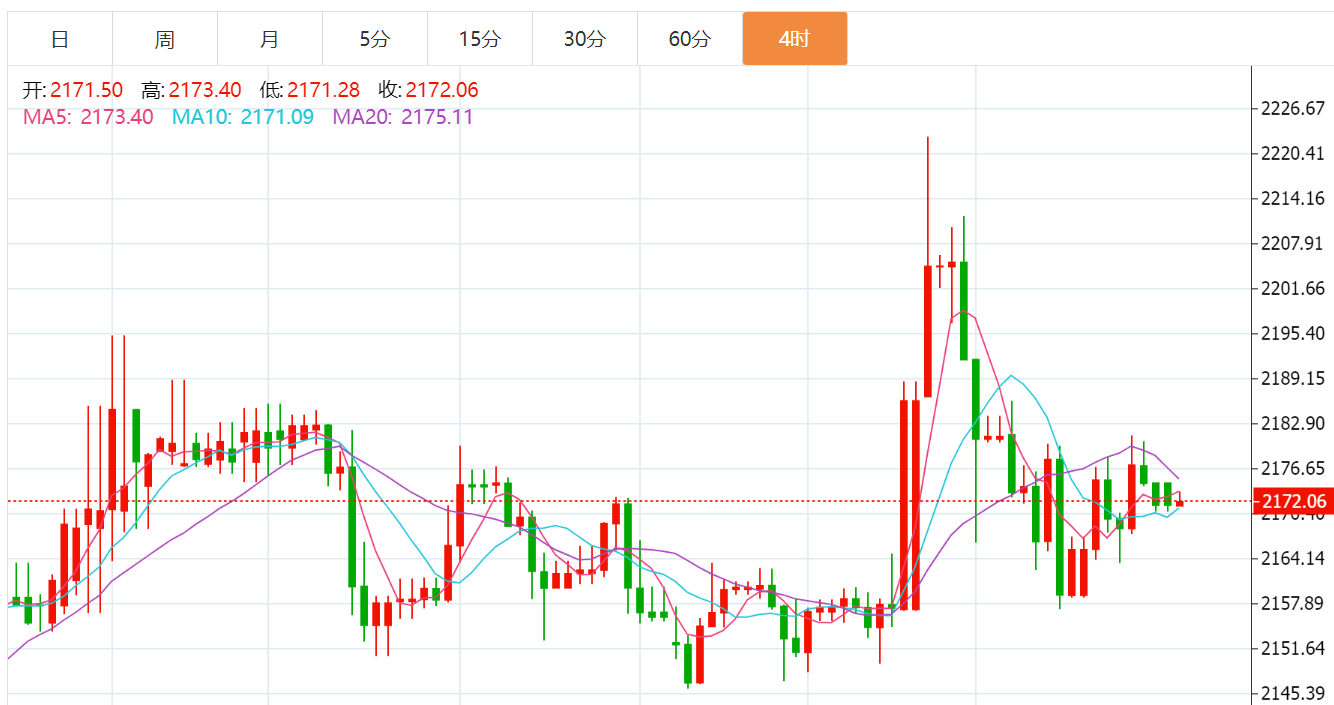The width and height of the screenshot is (1334, 705).
Task: Click the red 2172.06 current price tag
Action: 1292,502
